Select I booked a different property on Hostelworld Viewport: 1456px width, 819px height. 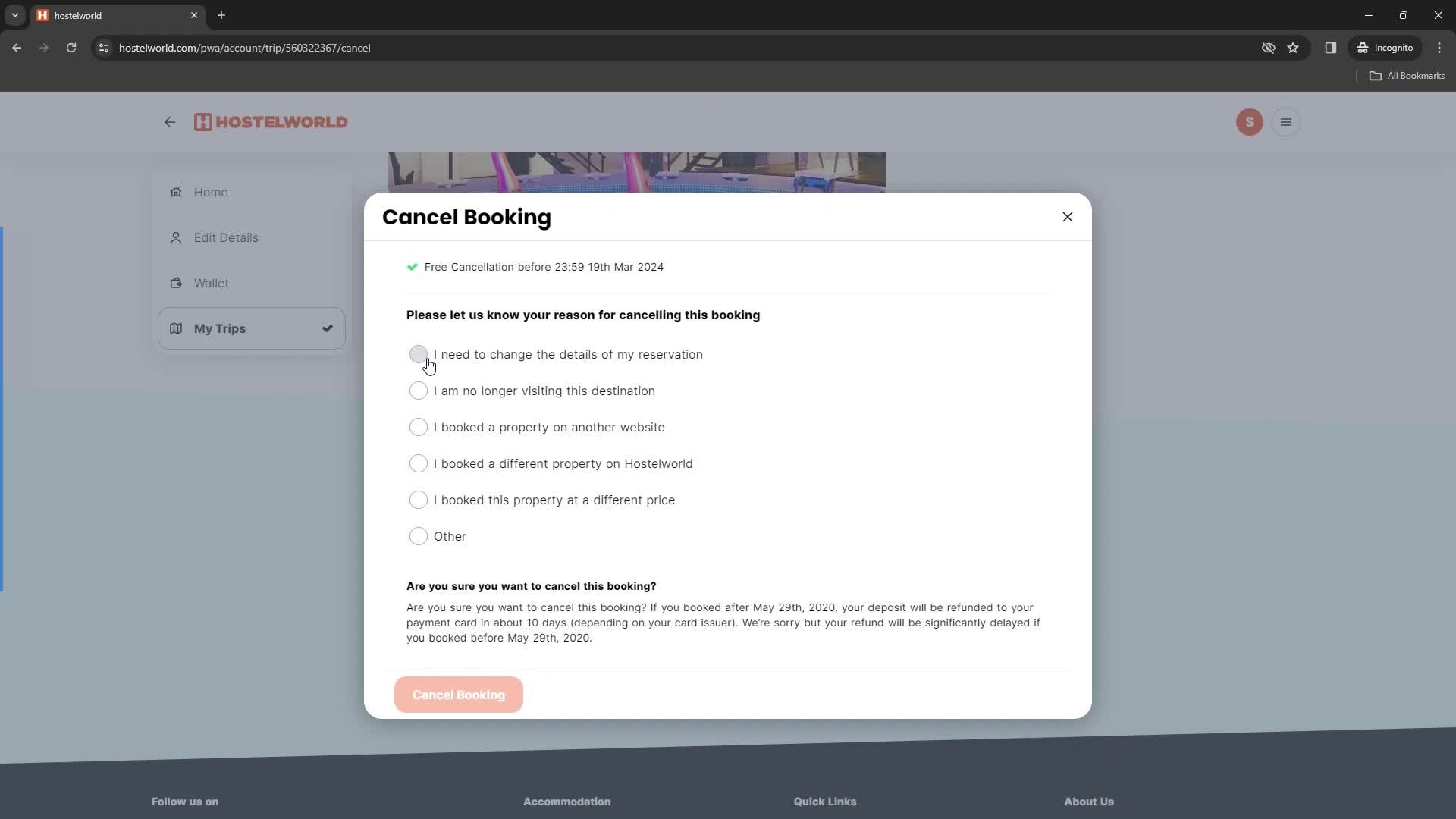pyautogui.click(x=418, y=463)
